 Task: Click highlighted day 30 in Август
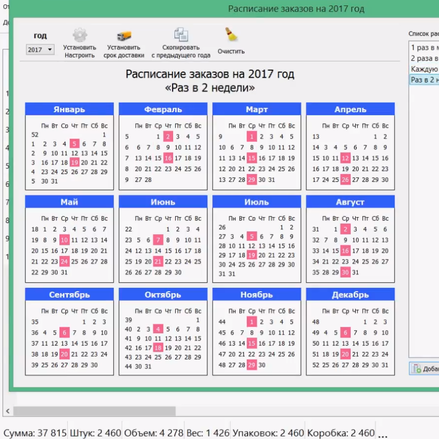pos(345,272)
